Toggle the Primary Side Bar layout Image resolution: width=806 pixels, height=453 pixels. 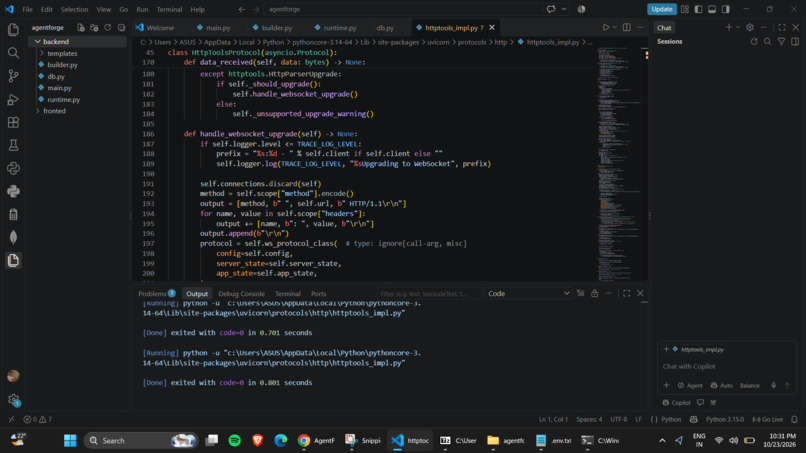click(x=698, y=9)
